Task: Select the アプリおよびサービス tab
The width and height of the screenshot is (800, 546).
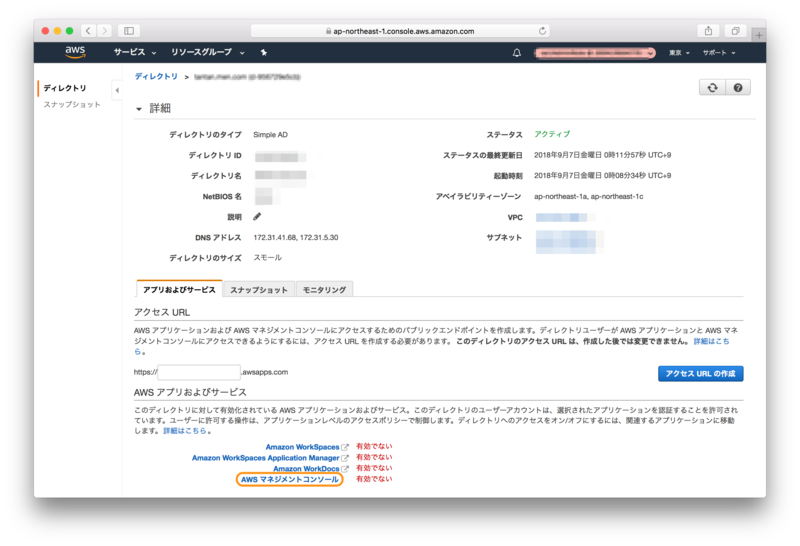Action: click(179, 290)
